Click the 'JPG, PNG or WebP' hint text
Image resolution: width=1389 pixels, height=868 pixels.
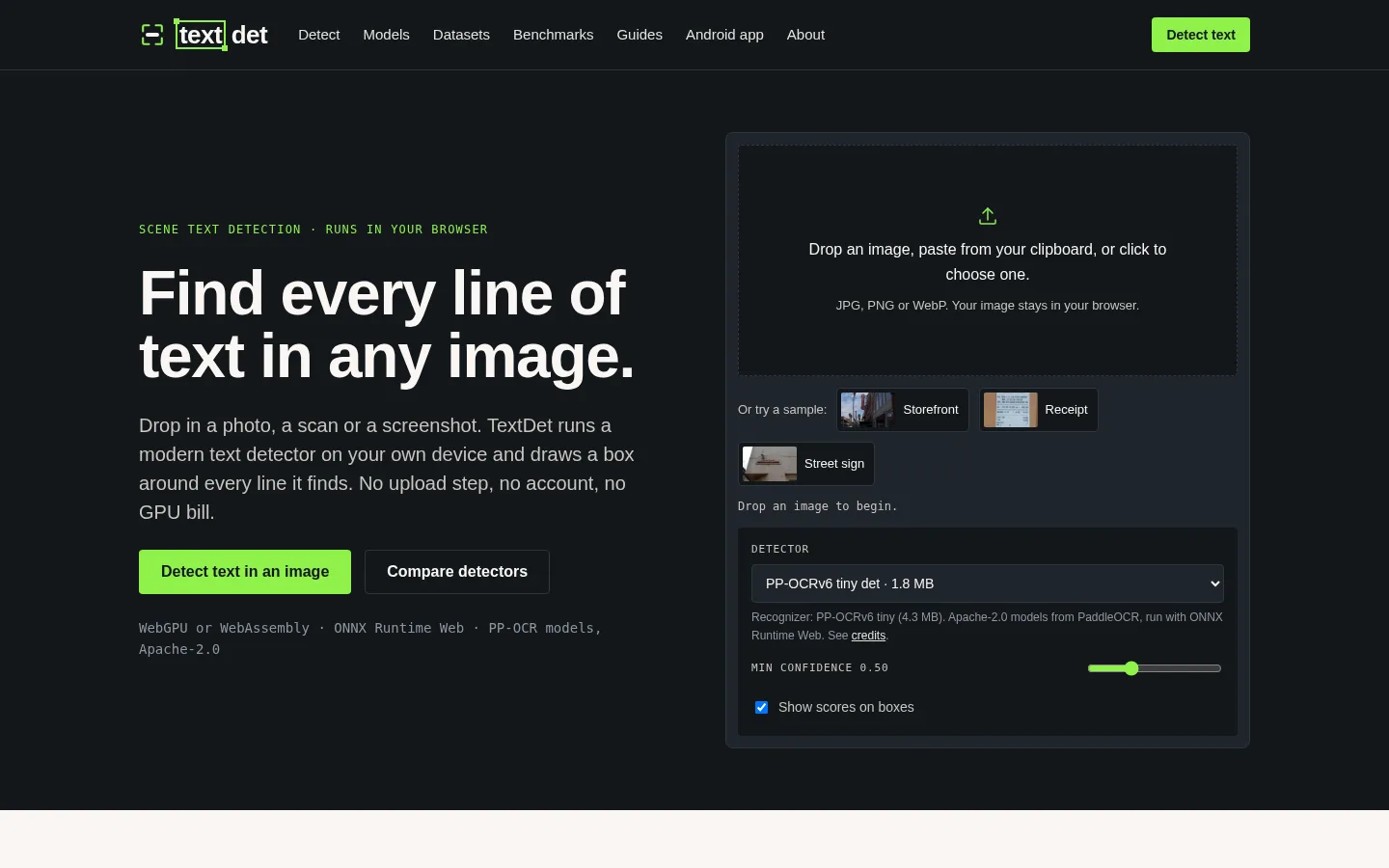988,306
